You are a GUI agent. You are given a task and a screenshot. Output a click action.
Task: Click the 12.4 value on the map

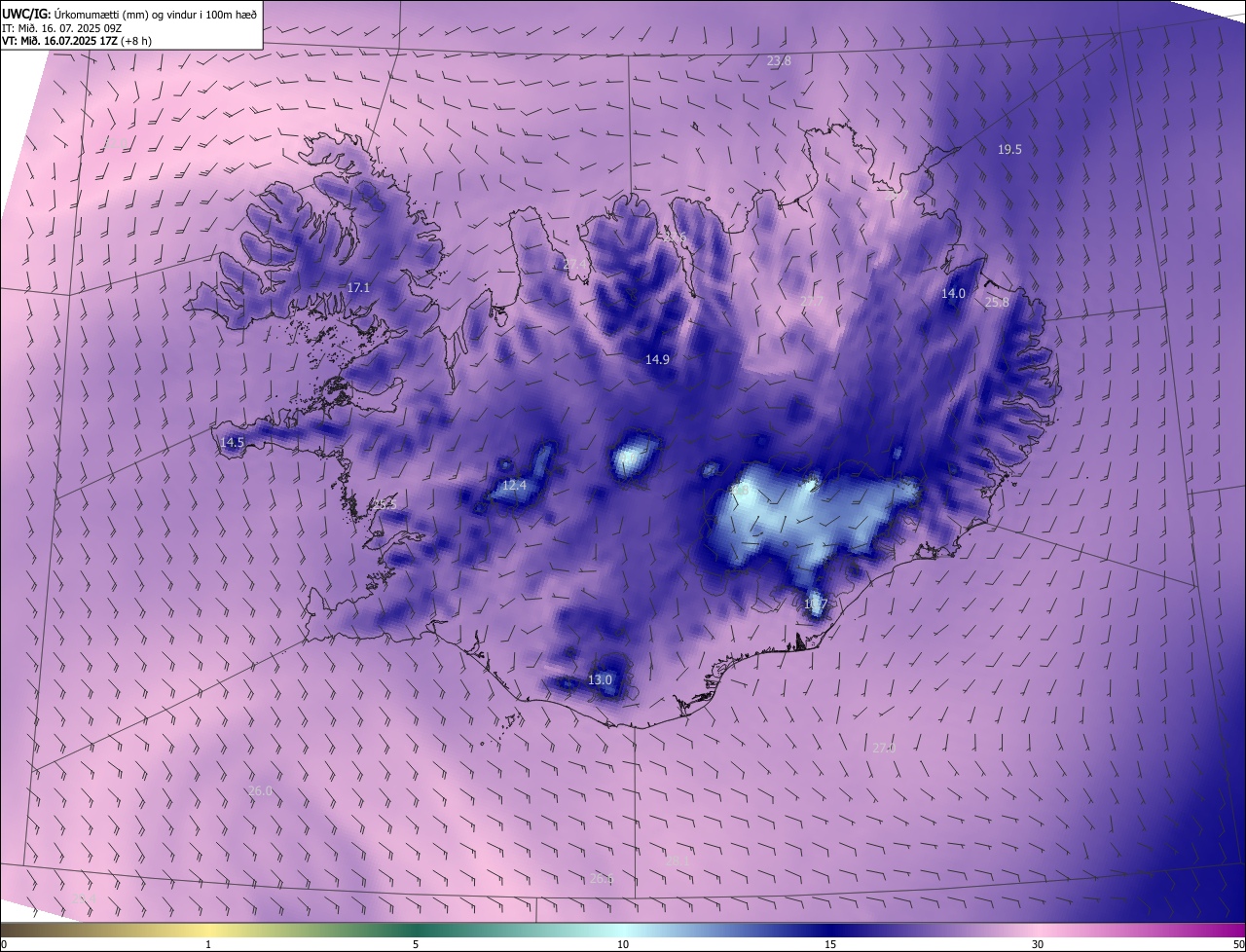point(514,485)
